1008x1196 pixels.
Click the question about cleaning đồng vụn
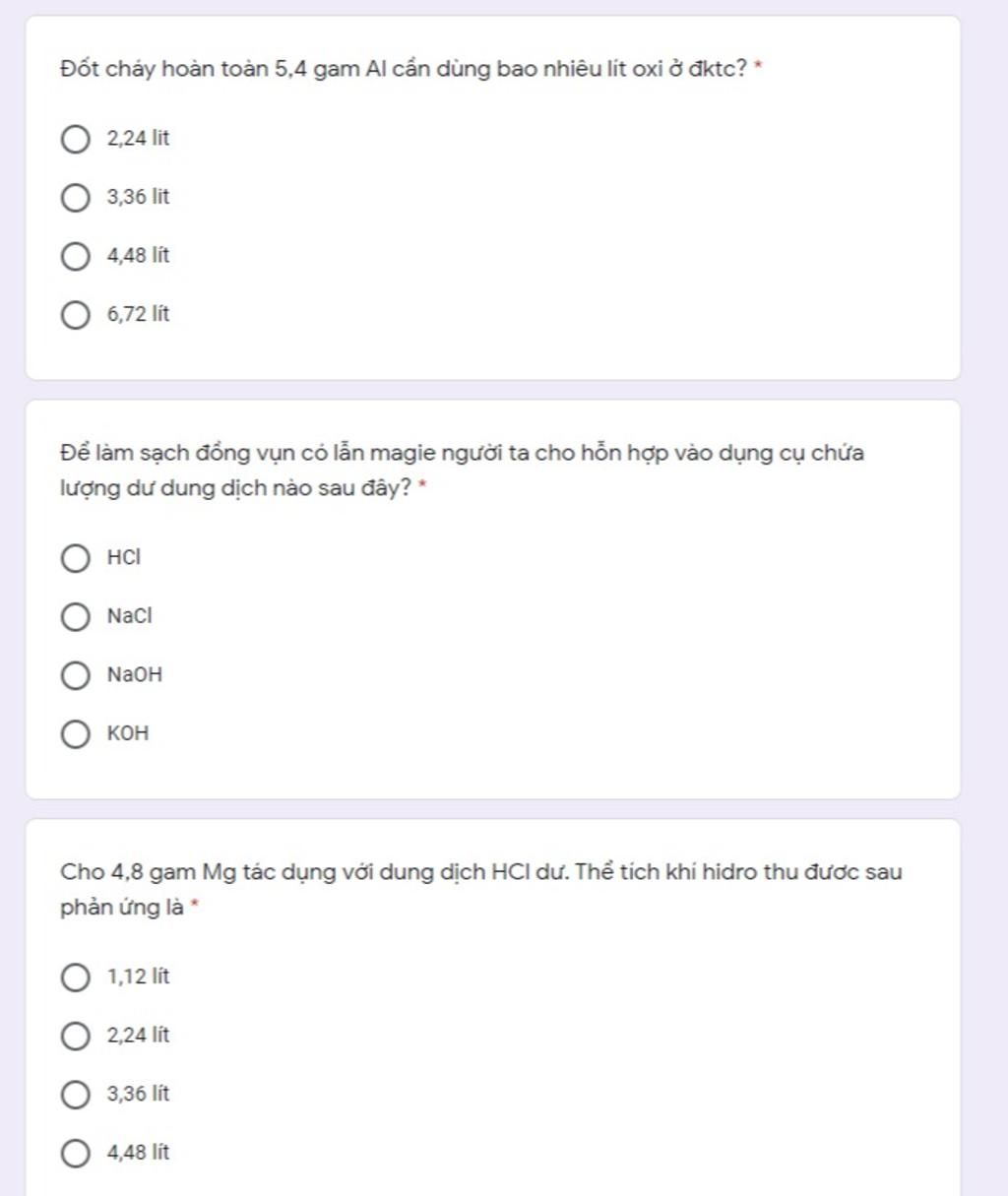463,471
